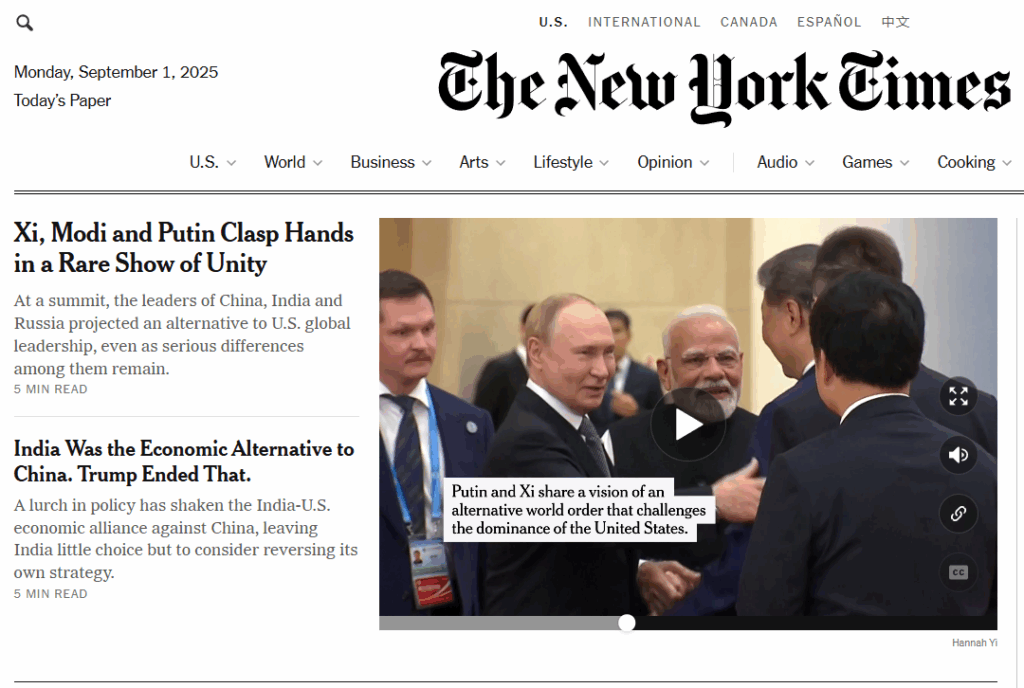
Task: Read the Xi, Modi and Putin headline
Action: coord(184,248)
